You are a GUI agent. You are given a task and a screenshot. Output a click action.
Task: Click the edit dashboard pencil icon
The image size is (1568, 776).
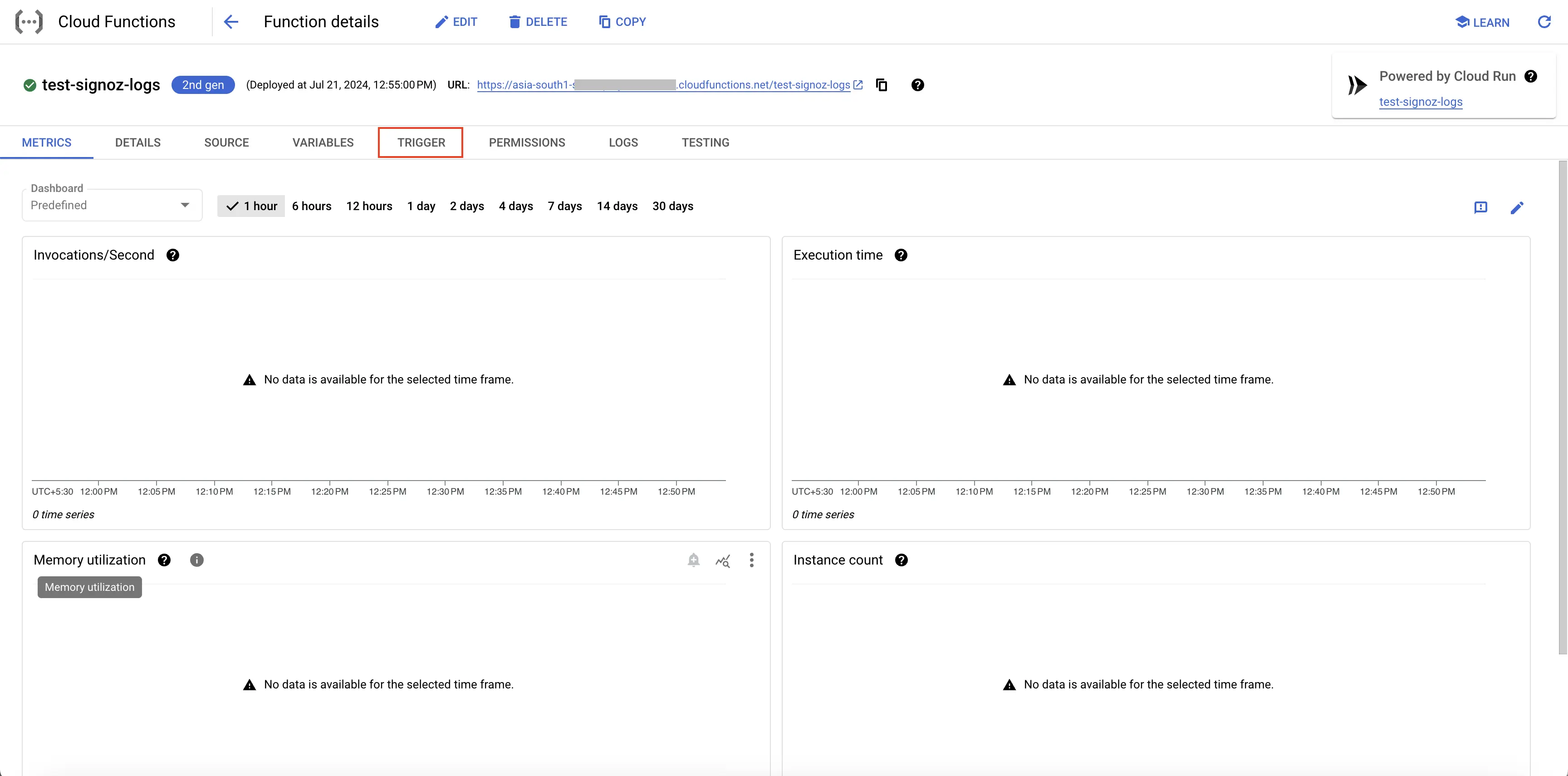click(x=1517, y=207)
